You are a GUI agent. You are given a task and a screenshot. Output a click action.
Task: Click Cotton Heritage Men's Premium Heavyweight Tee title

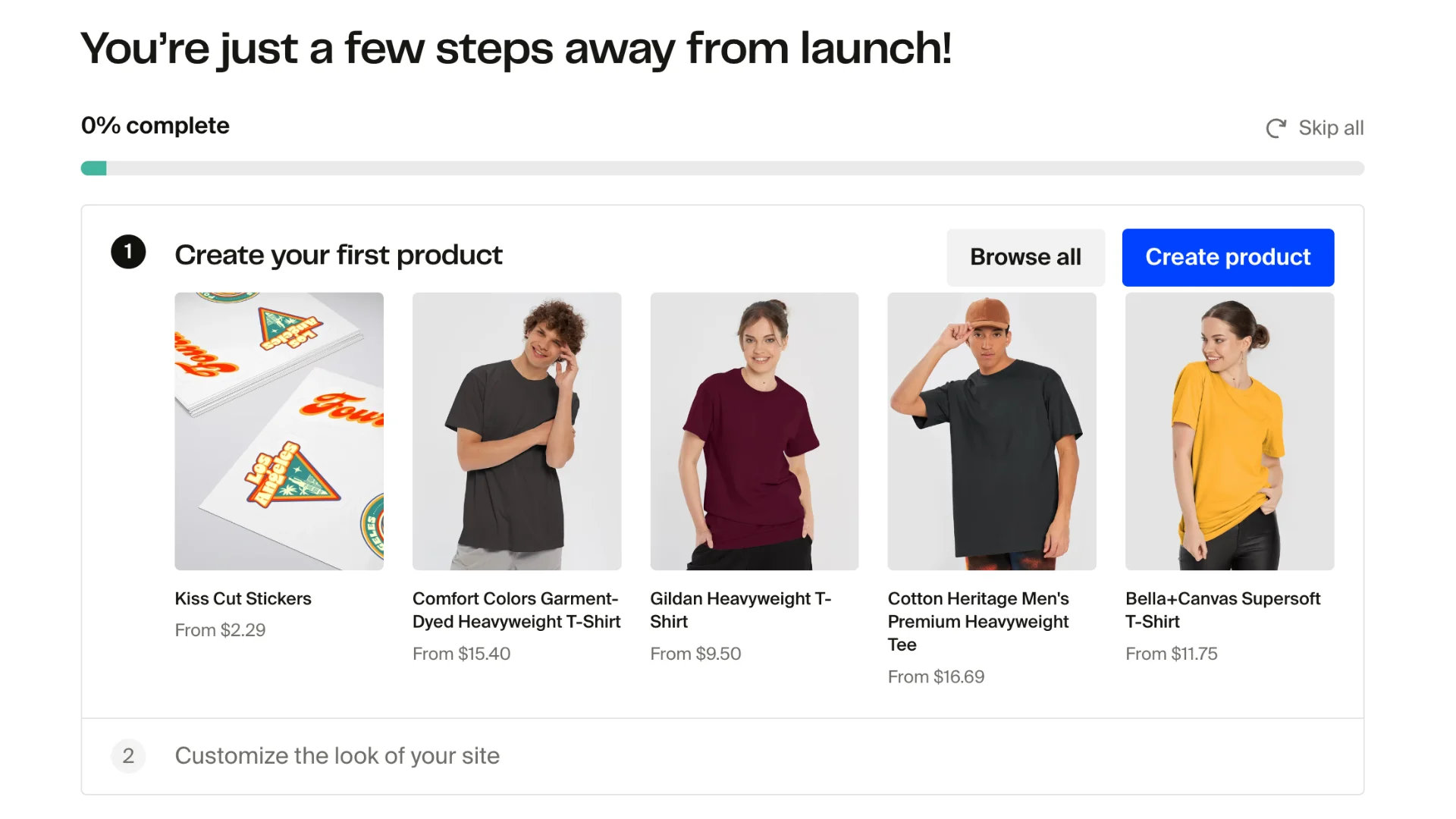(x=978, y=622)
